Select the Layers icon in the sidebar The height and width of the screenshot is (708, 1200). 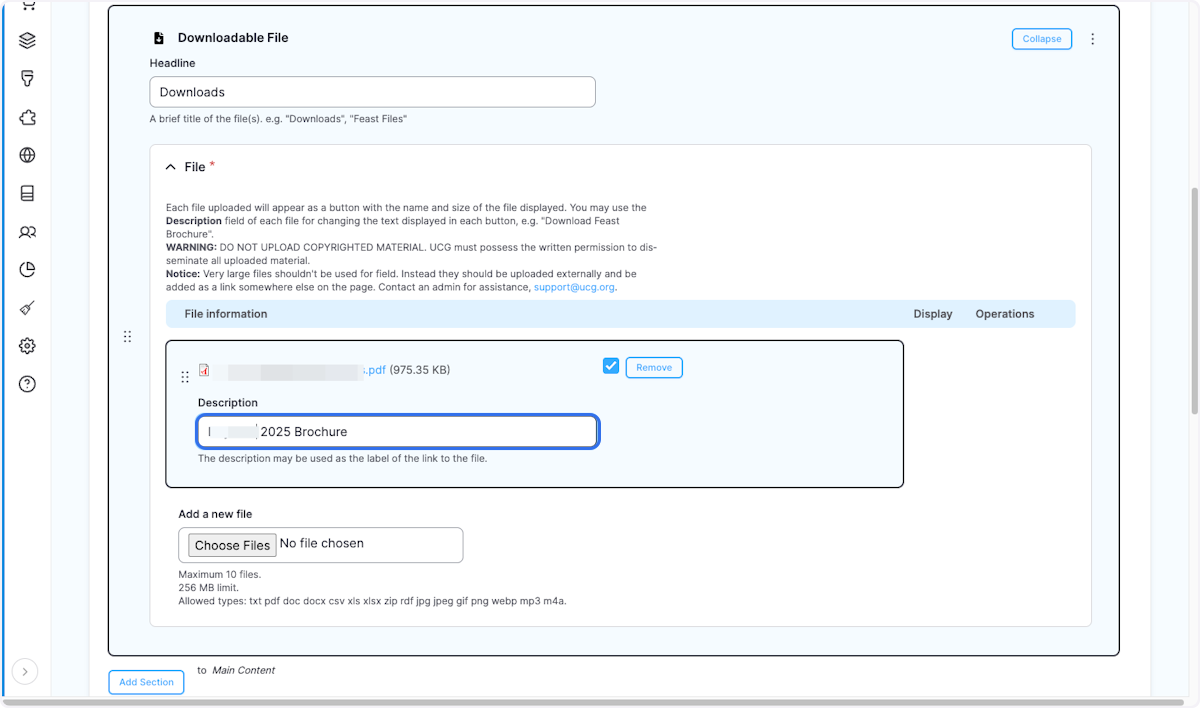(26, 40)
